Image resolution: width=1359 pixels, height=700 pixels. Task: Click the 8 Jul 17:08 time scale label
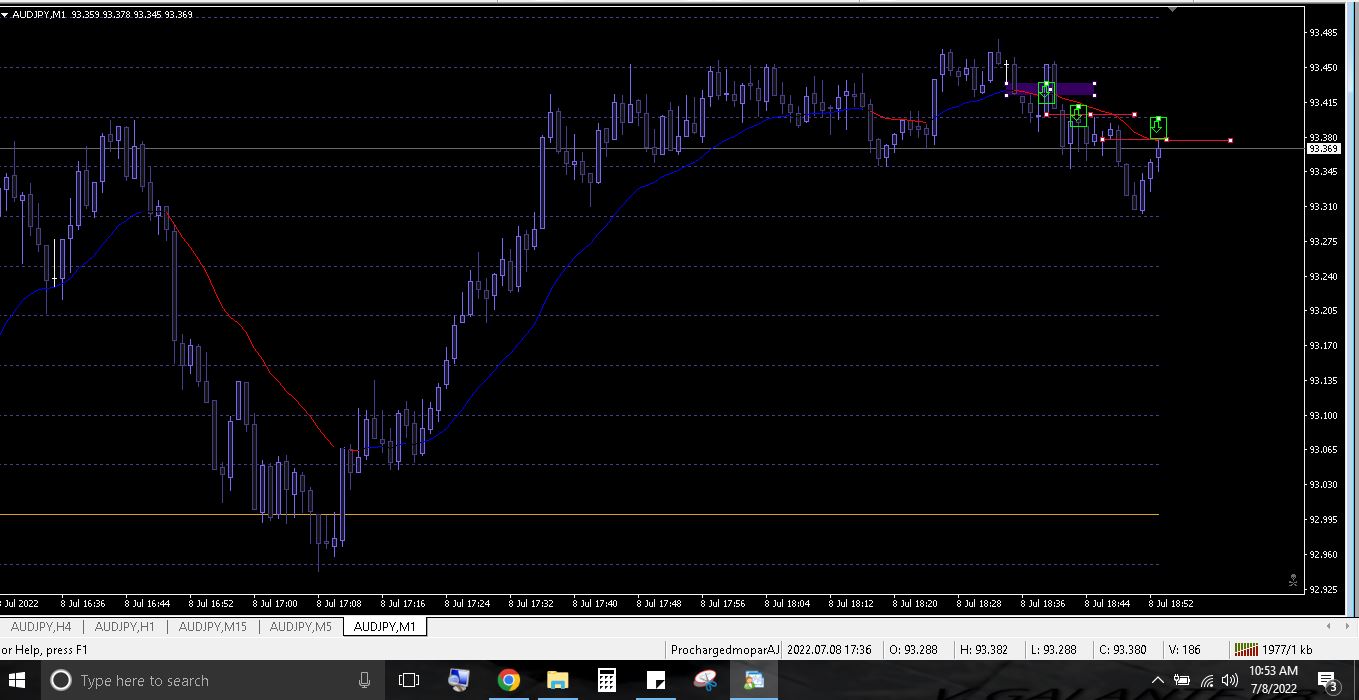pyautogui.click(x=340, y=604)
